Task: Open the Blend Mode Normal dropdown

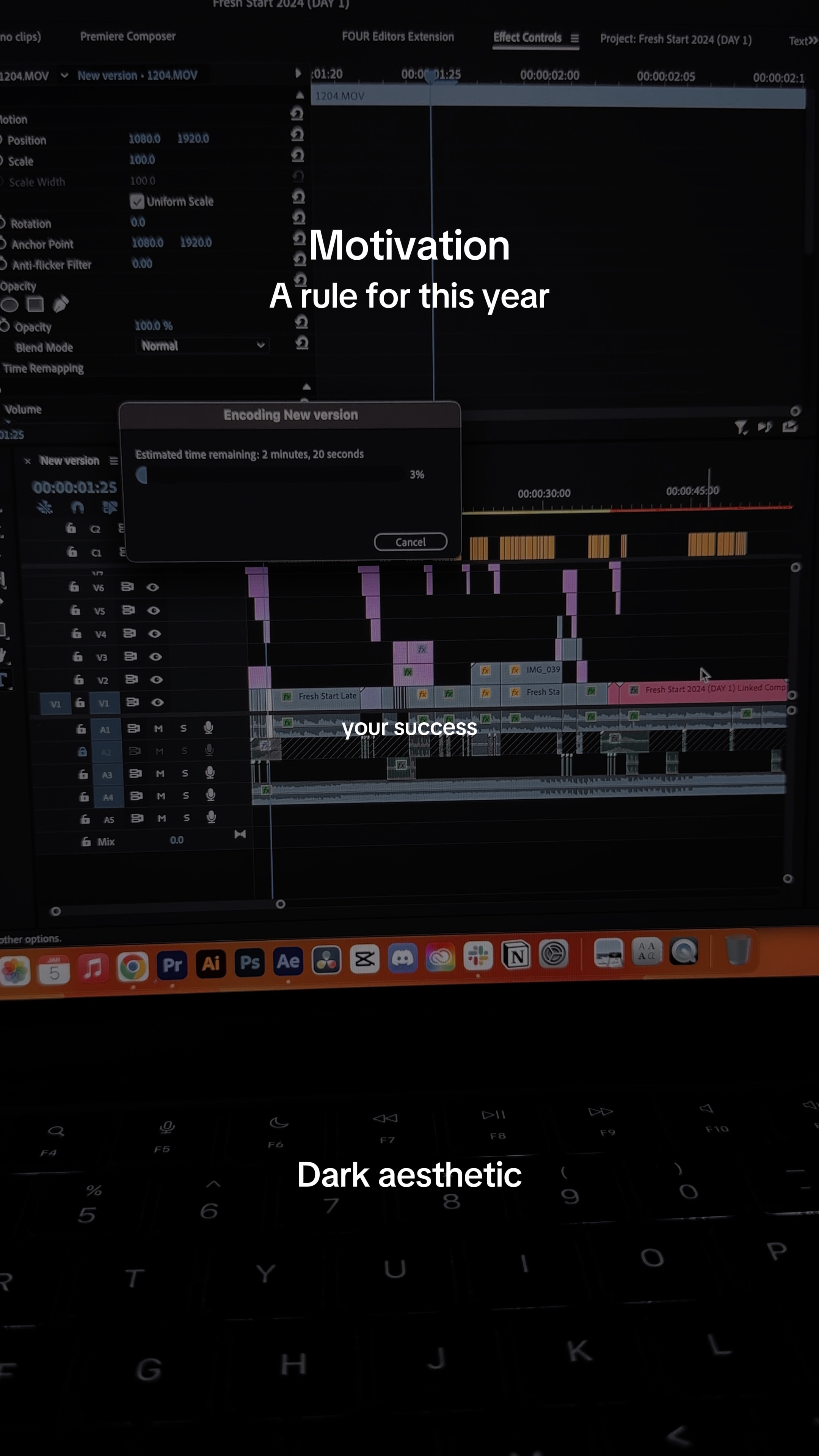Action: tap(202, 345)
